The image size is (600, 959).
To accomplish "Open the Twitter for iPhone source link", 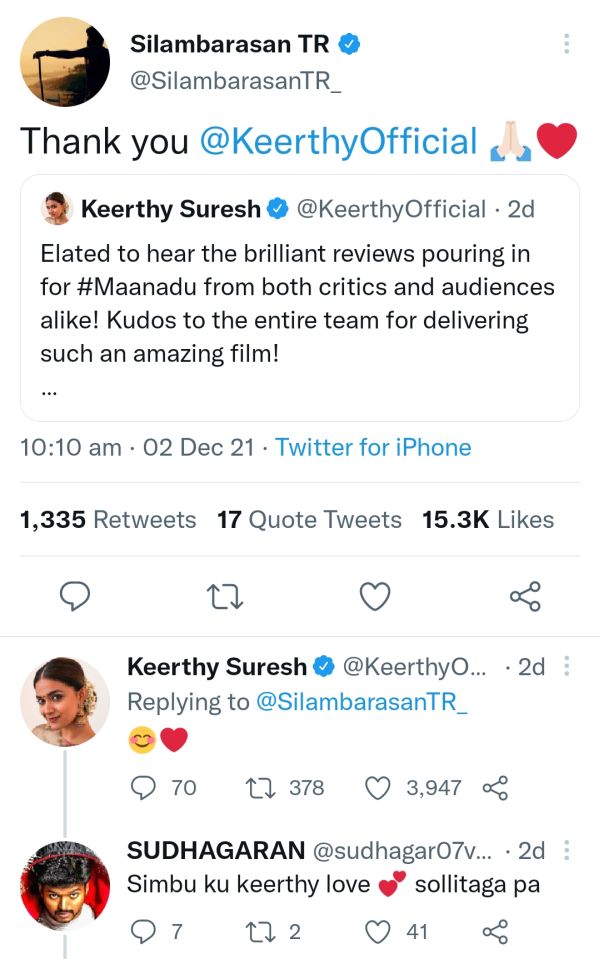I will click(373, 447).
